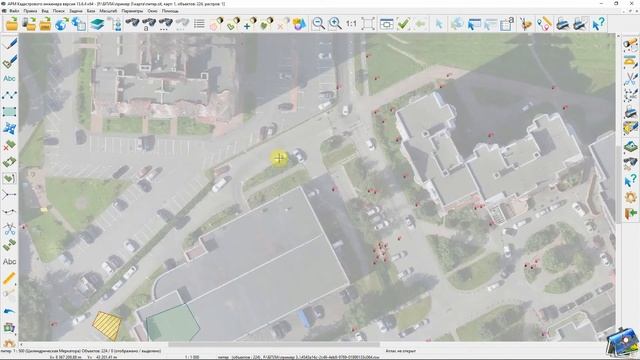Open the Параметры menu
The width and height of the screenshot is (640, 360).
point(132,11)
